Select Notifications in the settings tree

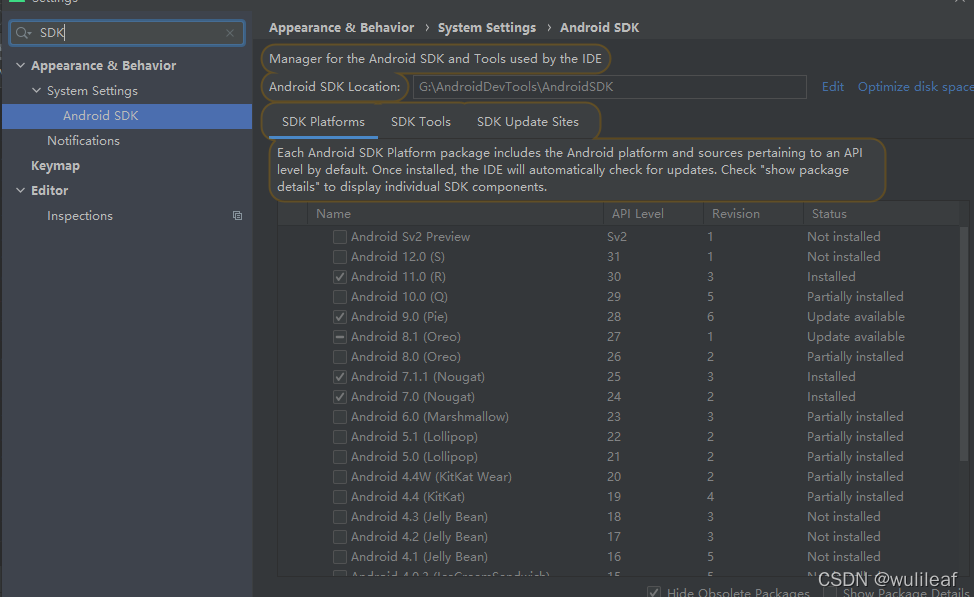point(83,141)
